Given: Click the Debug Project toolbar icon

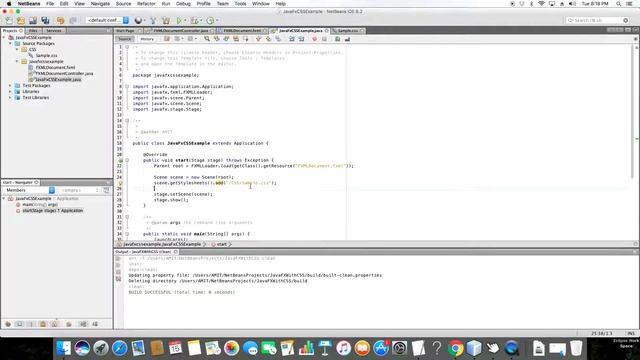Looking at the screenshot, I should [x=194, y=20].
